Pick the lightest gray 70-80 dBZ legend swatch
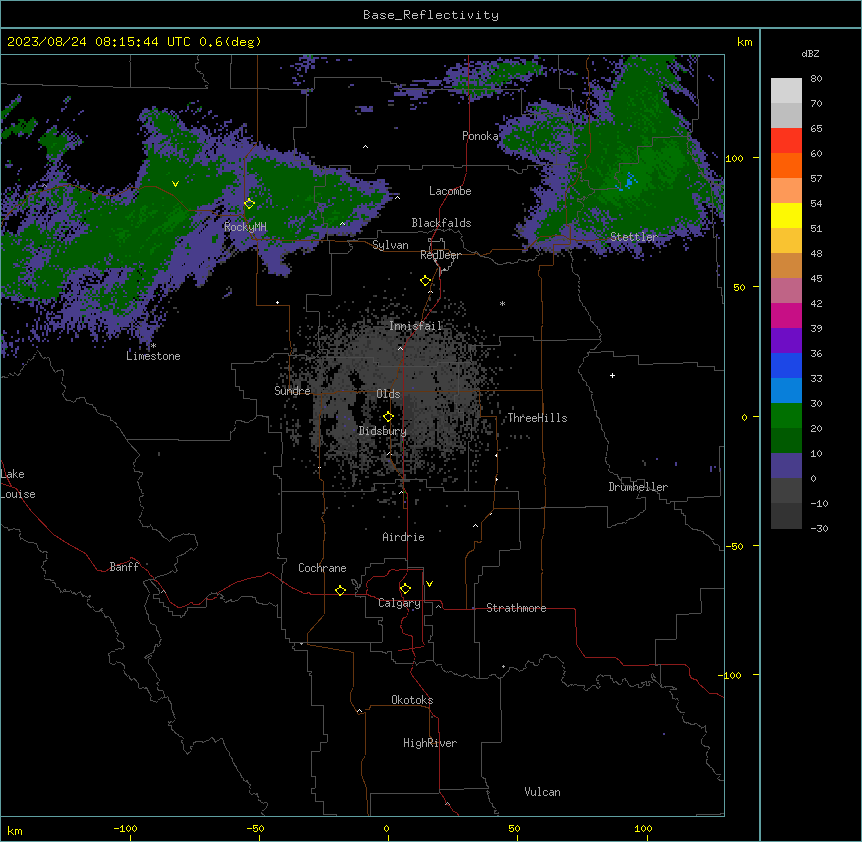The image size is (862, 842). [x=786, y=91]
